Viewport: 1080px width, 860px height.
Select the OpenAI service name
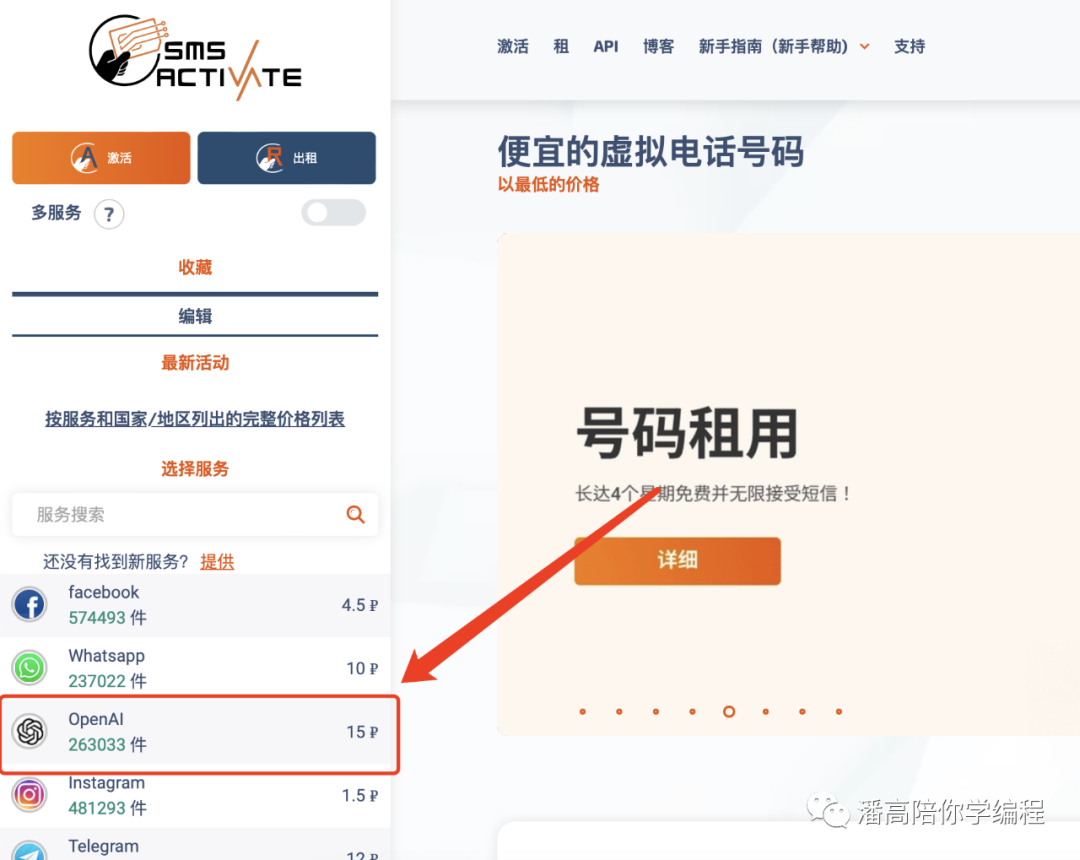96,719
